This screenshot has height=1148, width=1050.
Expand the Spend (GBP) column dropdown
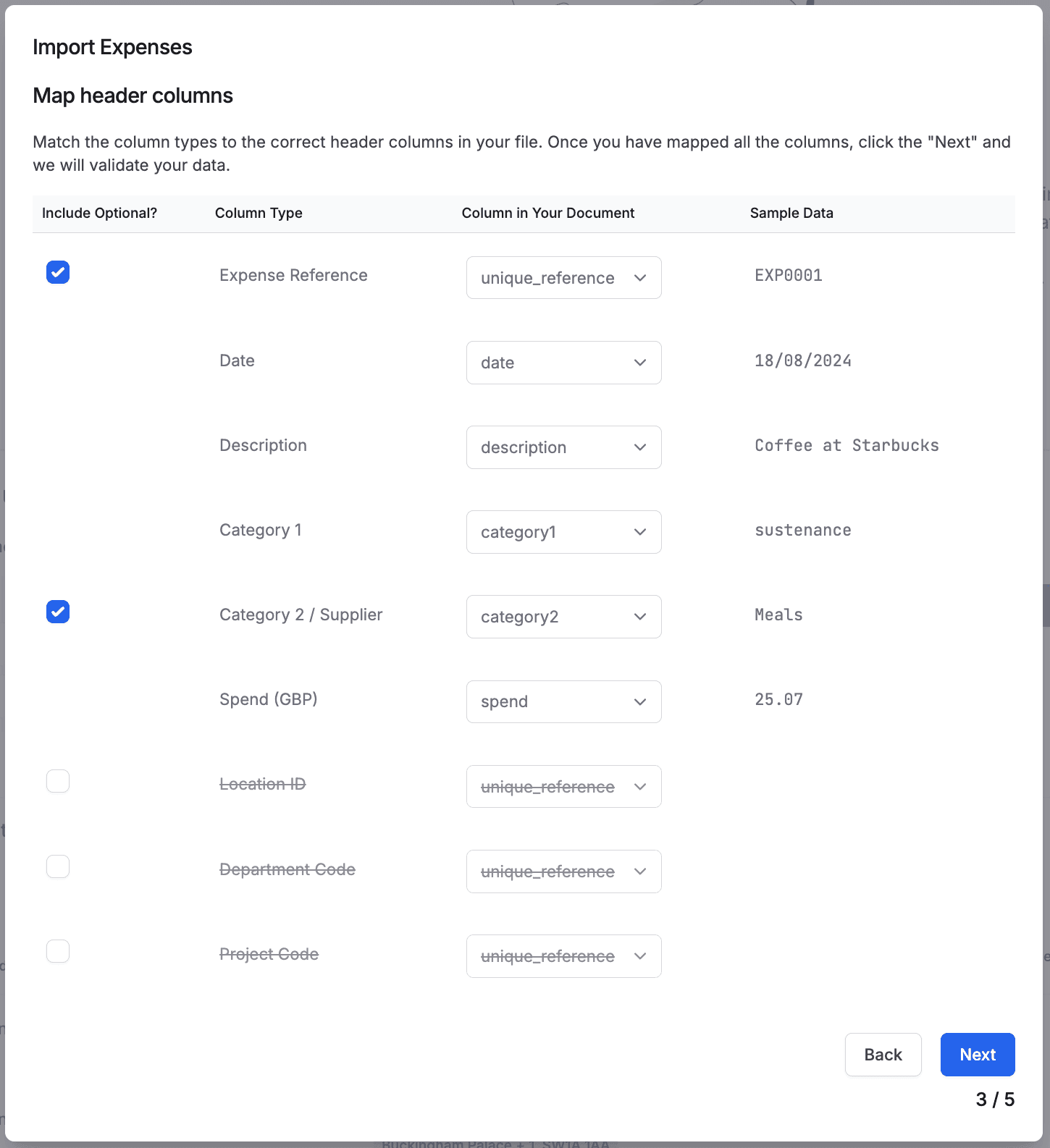point(563,701)
